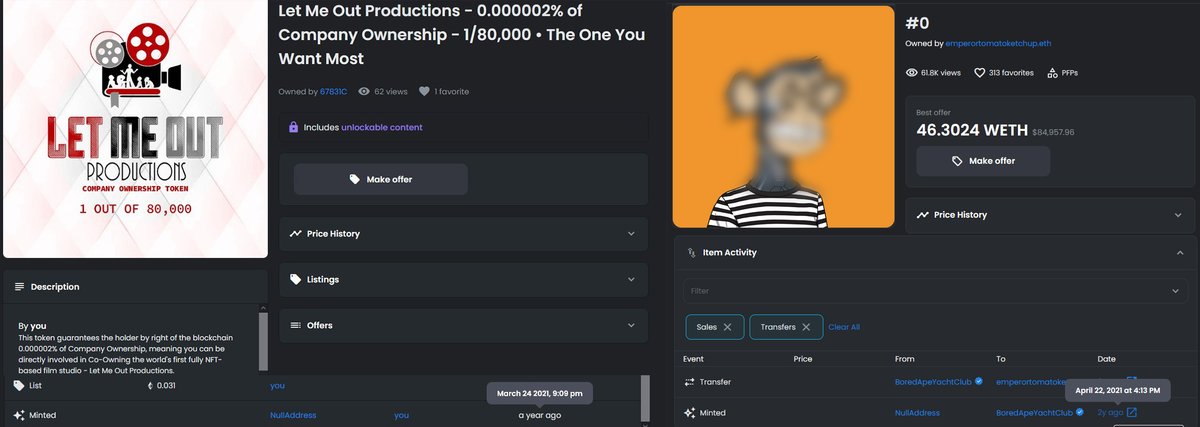This screenshot has width=1200, height=427.
Task: Open owner link 67831C
Action: click(x=333, y=91)
